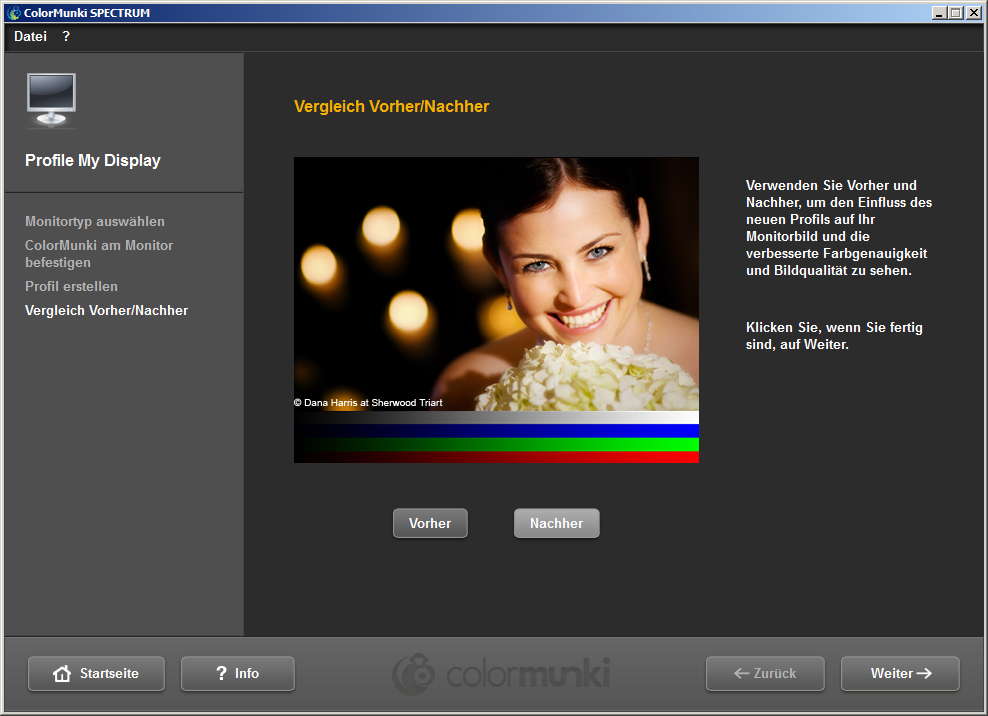Screen dimensions: 988x716
Task: Click the green gradient bar
Action: coord(496,444)
